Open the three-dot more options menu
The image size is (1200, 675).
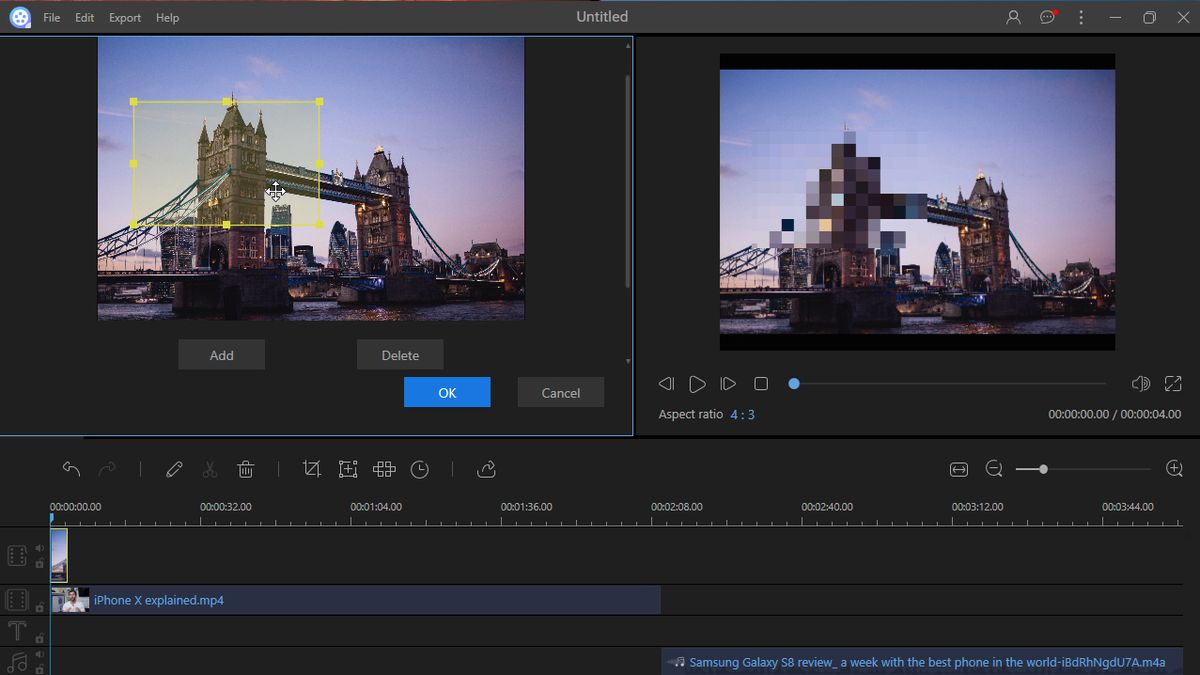(1081, 17)
